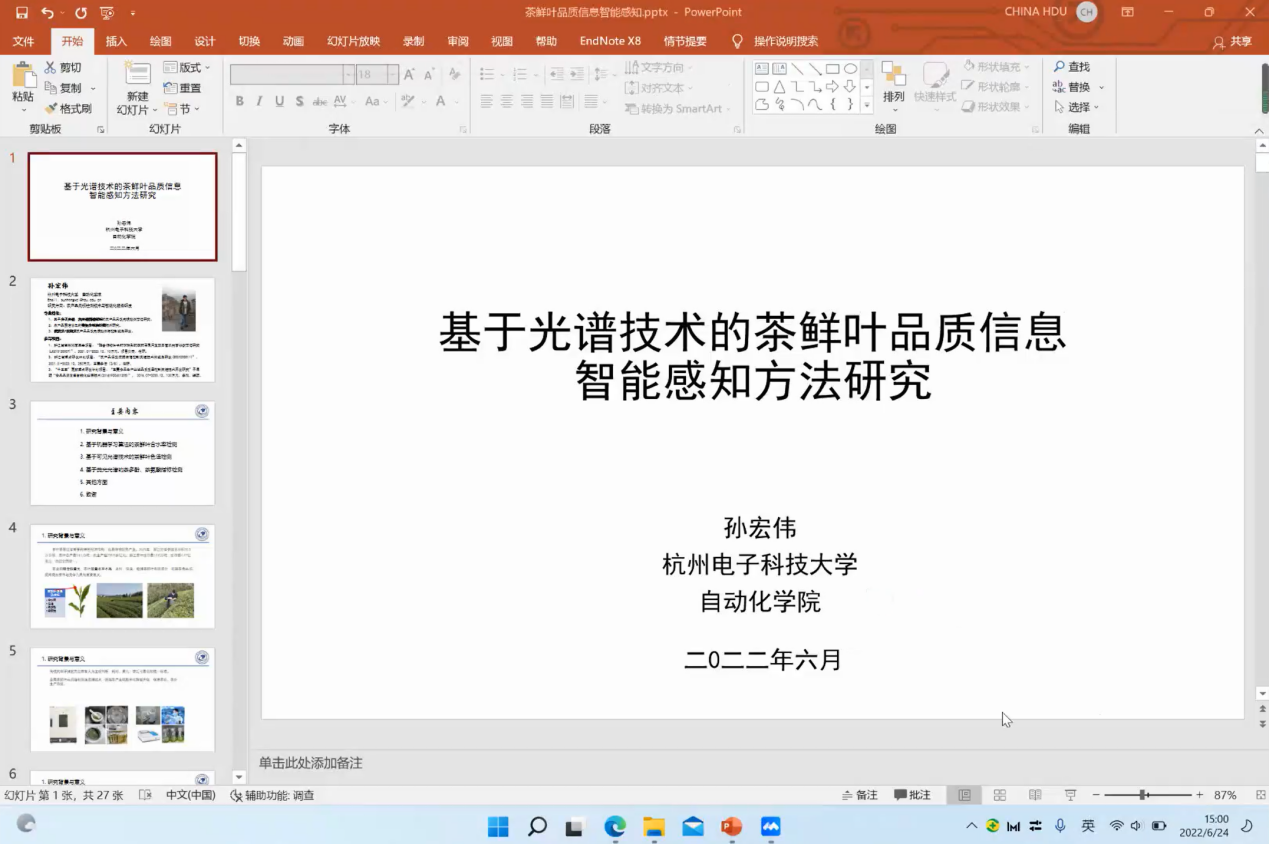This screenshot has width=1269, height=844.
Task: Switch to the Insert (插入) tab
Action: tap(116, 41)
